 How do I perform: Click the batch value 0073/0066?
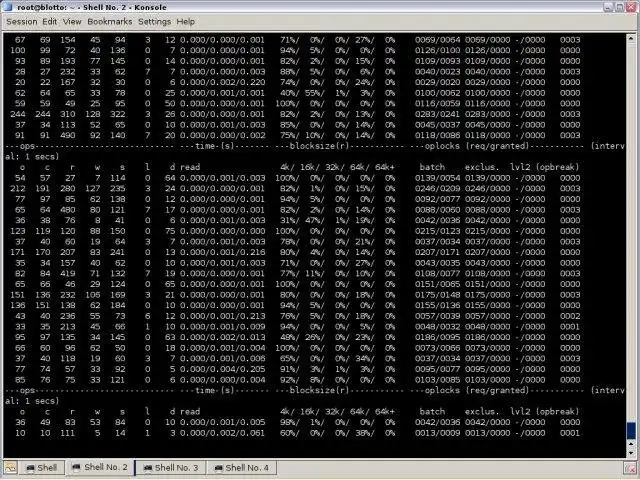tap(437, 348)
